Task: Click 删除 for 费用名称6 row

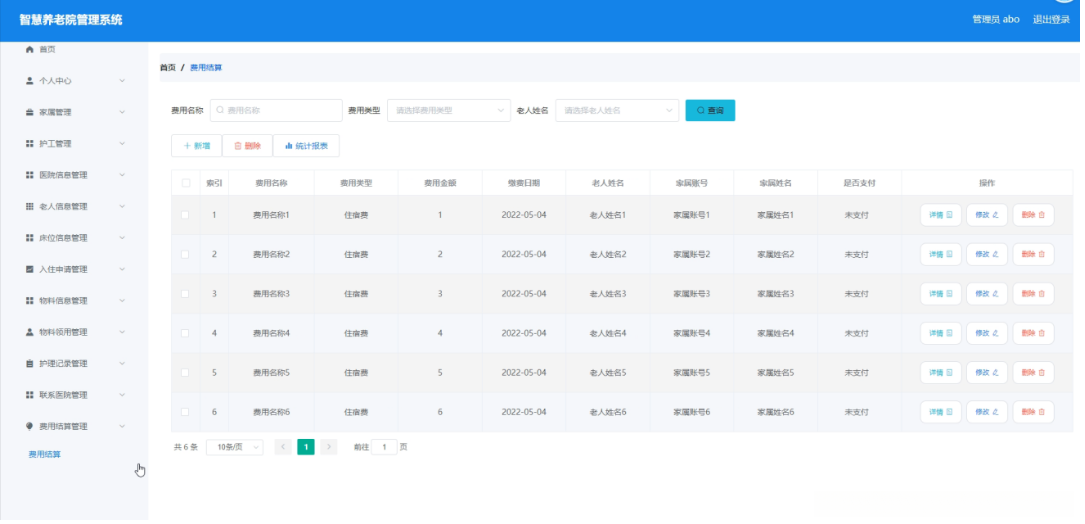Action: [1033, 412]
